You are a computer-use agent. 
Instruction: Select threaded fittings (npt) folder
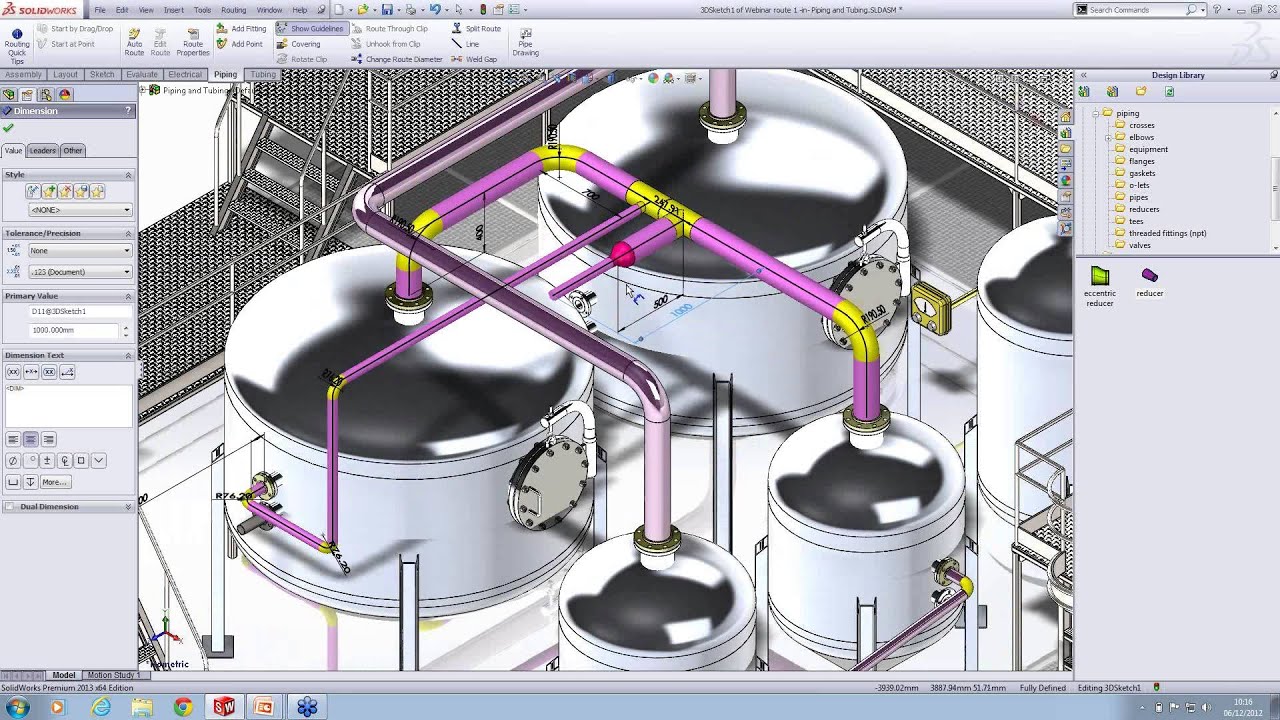1167,233
